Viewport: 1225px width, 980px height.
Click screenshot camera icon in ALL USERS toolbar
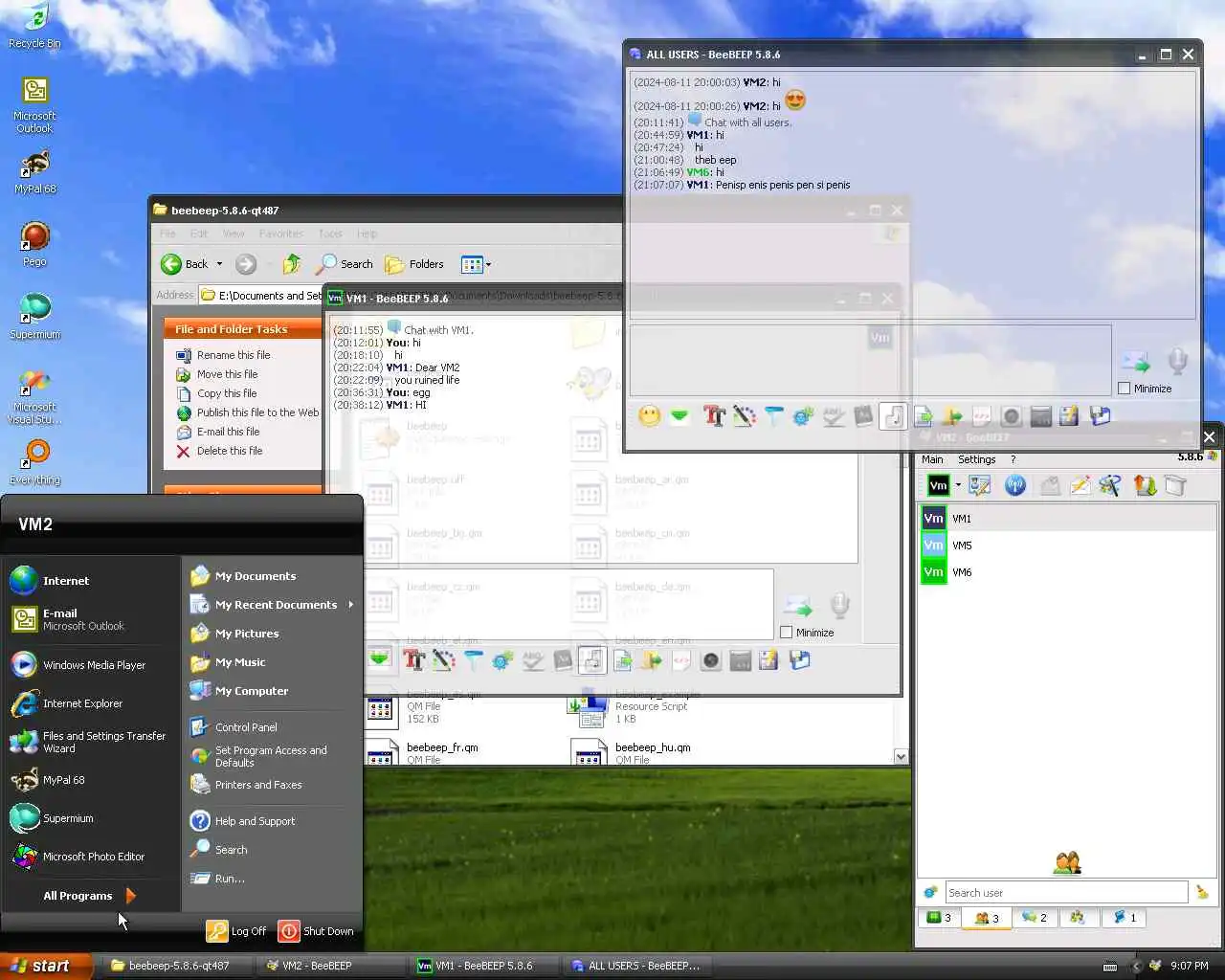coord(1012,416)
